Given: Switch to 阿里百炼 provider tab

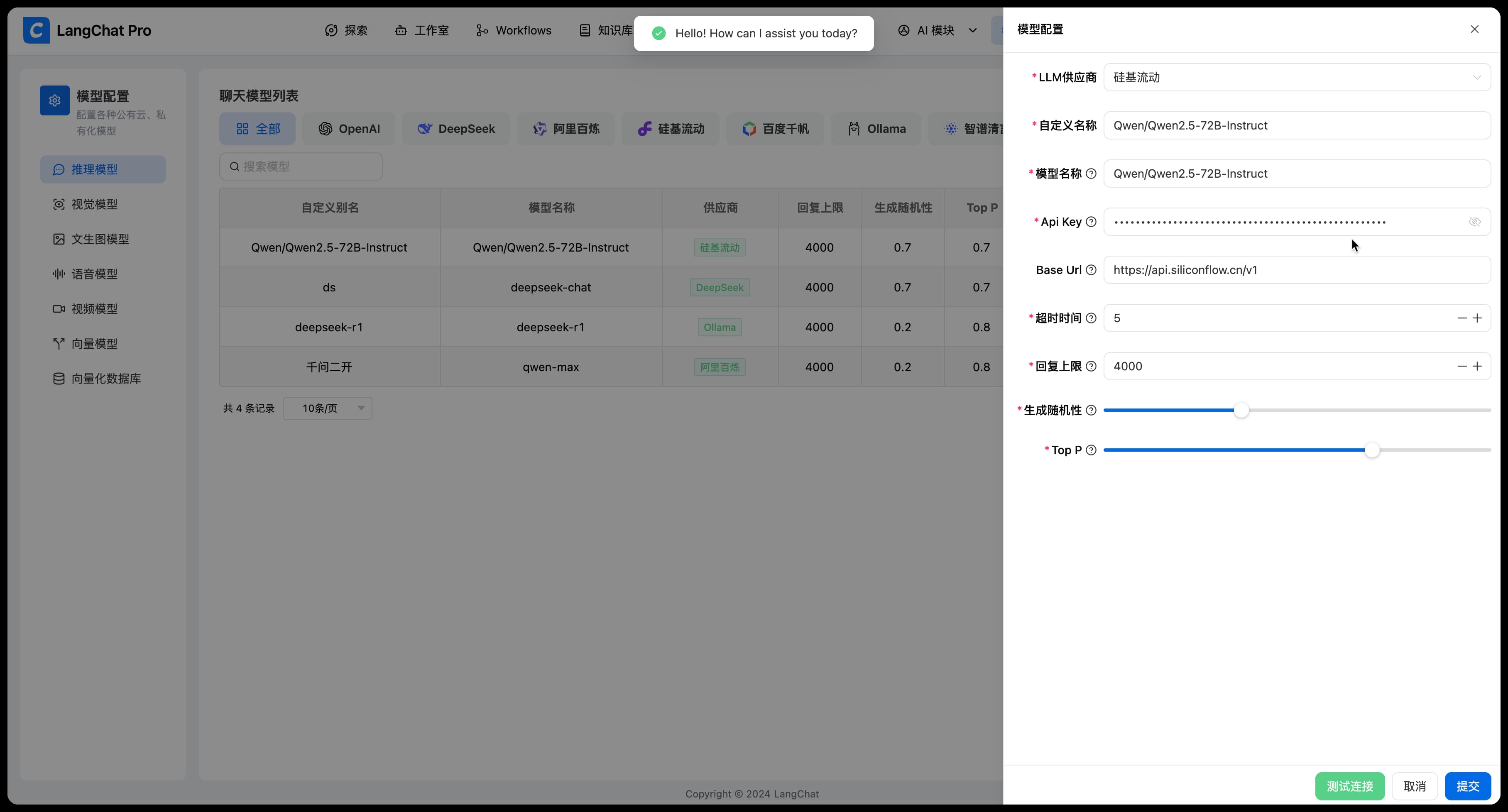Looking at the screenshot, I should 566,129.
